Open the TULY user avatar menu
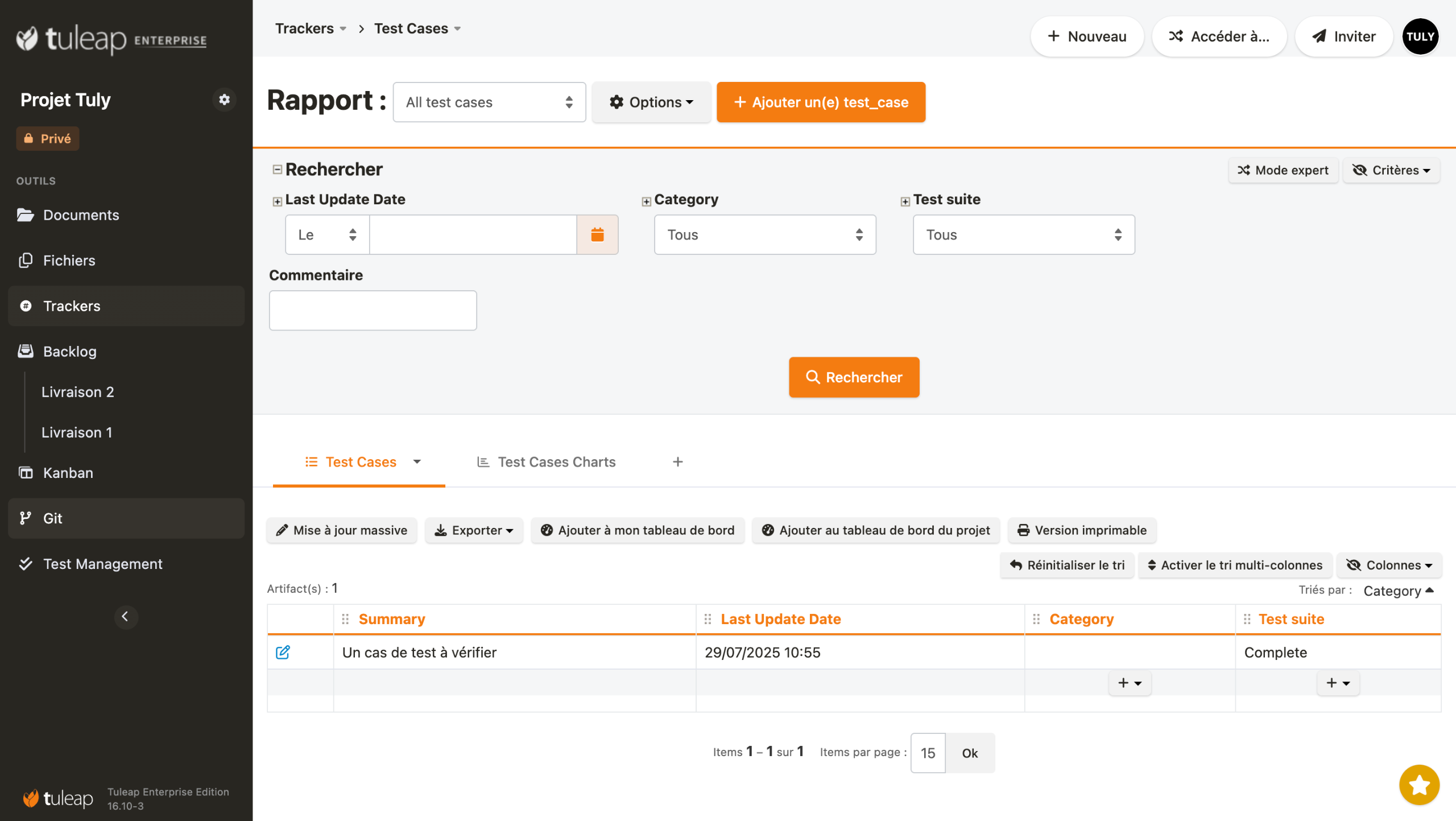Screen dimensions: 1456x821 [x=1420, y=36]
